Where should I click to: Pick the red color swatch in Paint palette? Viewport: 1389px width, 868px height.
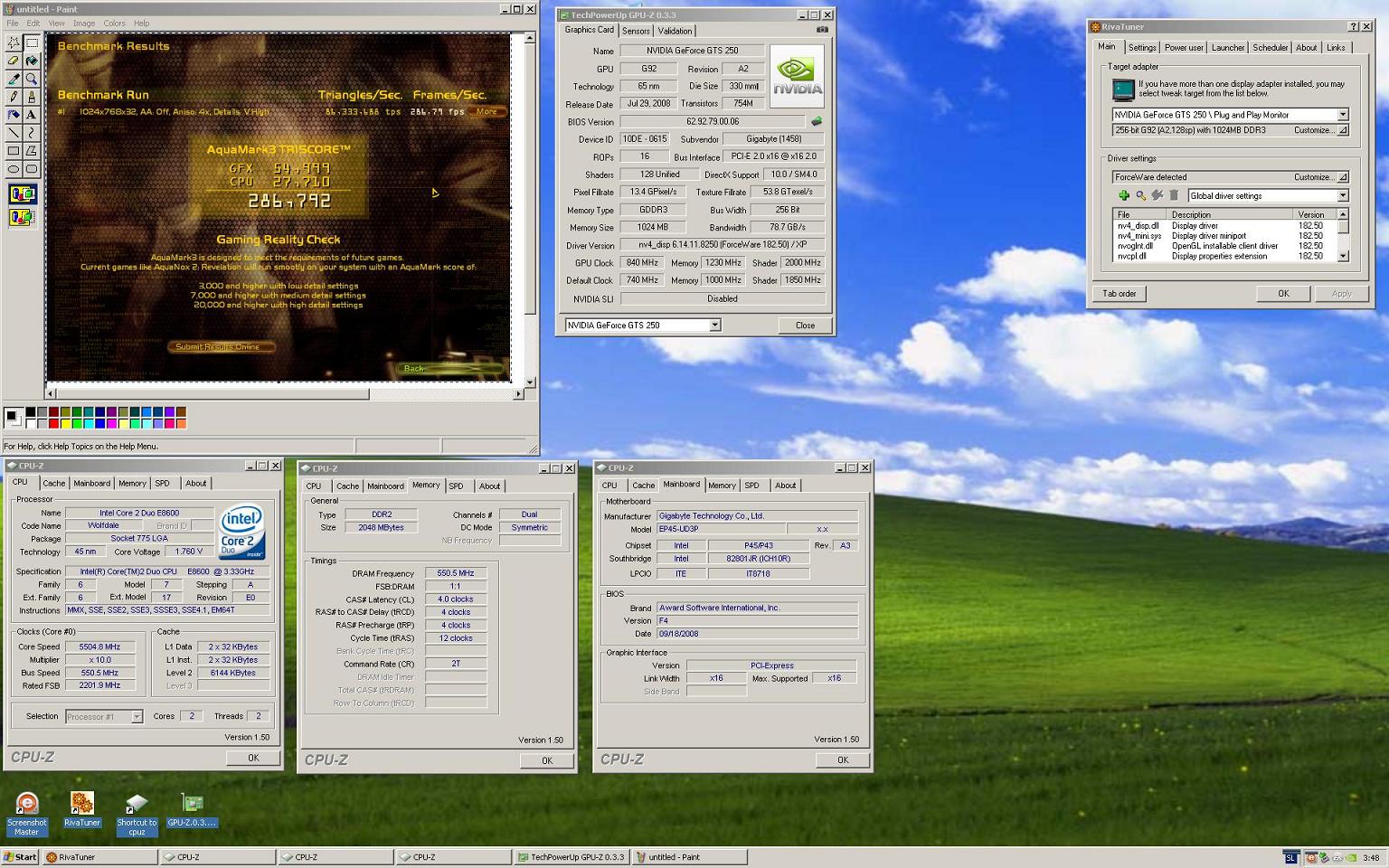[x=53, y=423]
